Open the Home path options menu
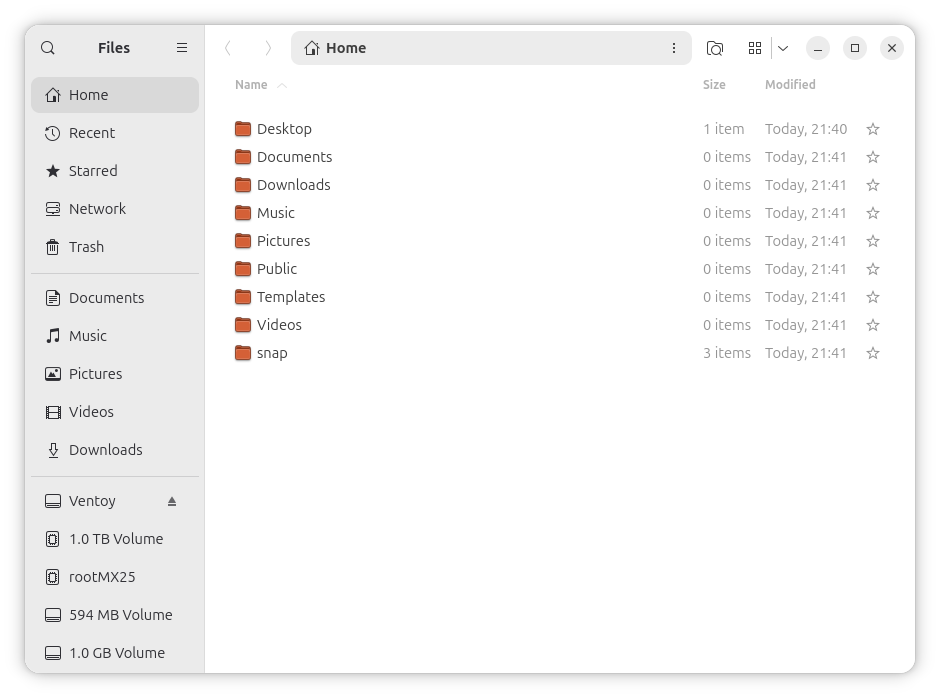The height and width of the screenshot is (698, 940). point(673,48)
